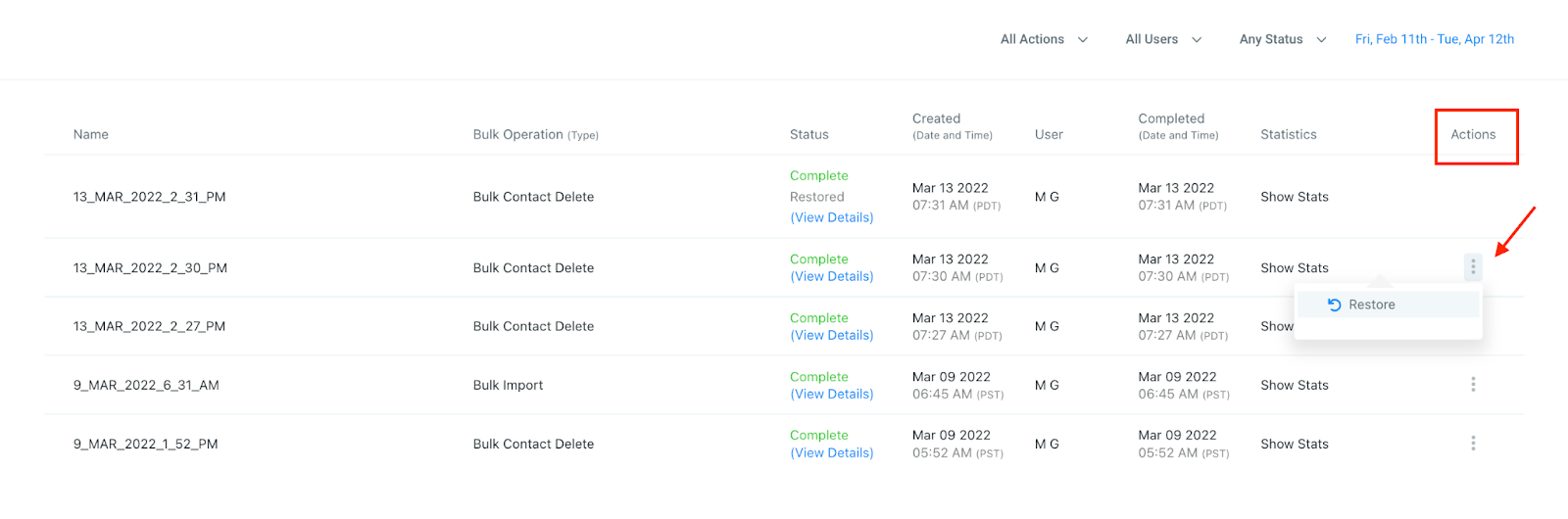The image size is (1568, 519).
Task: Click the Restore arrow icon in popup
Action: [1334, 305]
